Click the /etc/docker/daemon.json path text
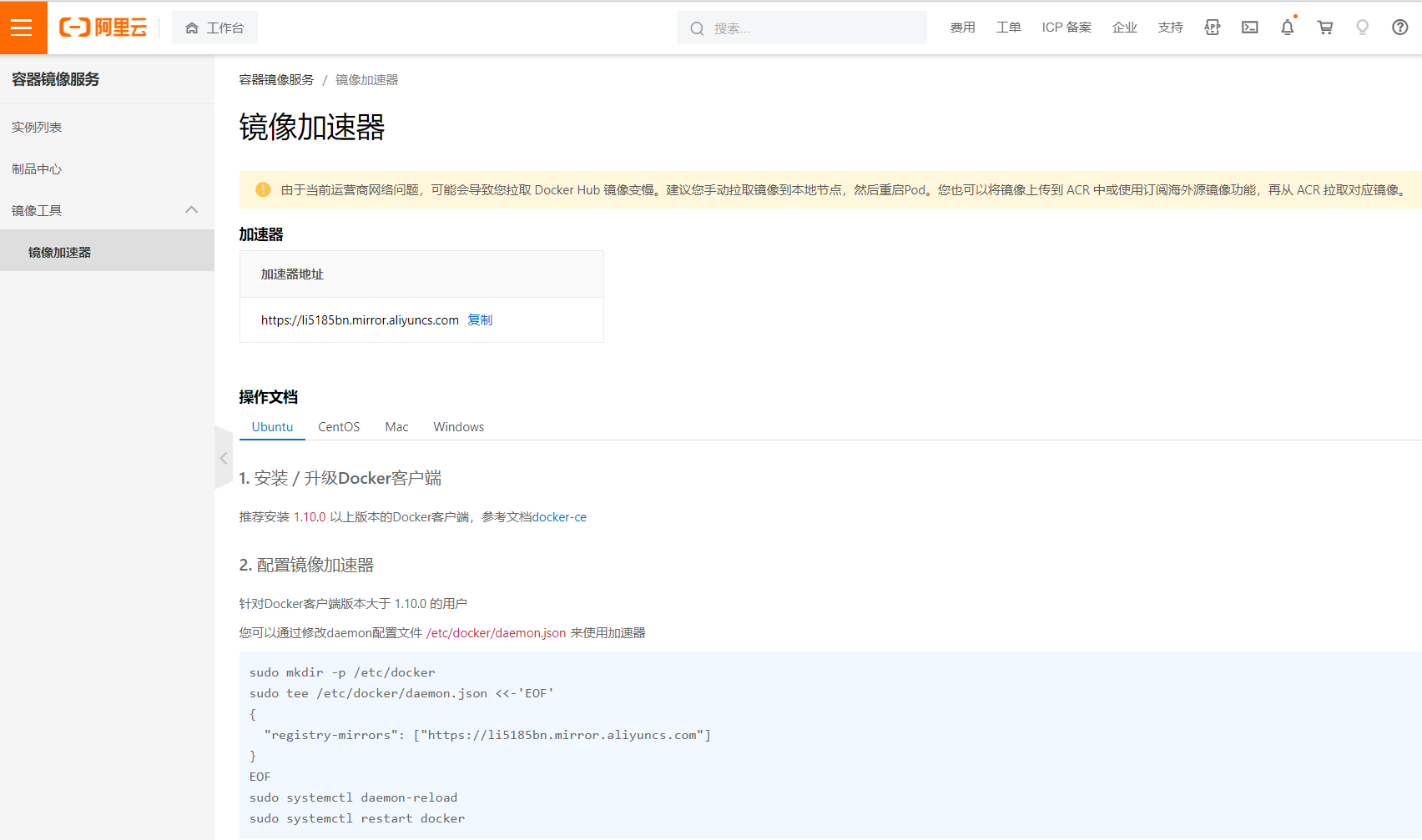Screen dimensions: 1422x840 pyautogui.click(x=496, y=633)
